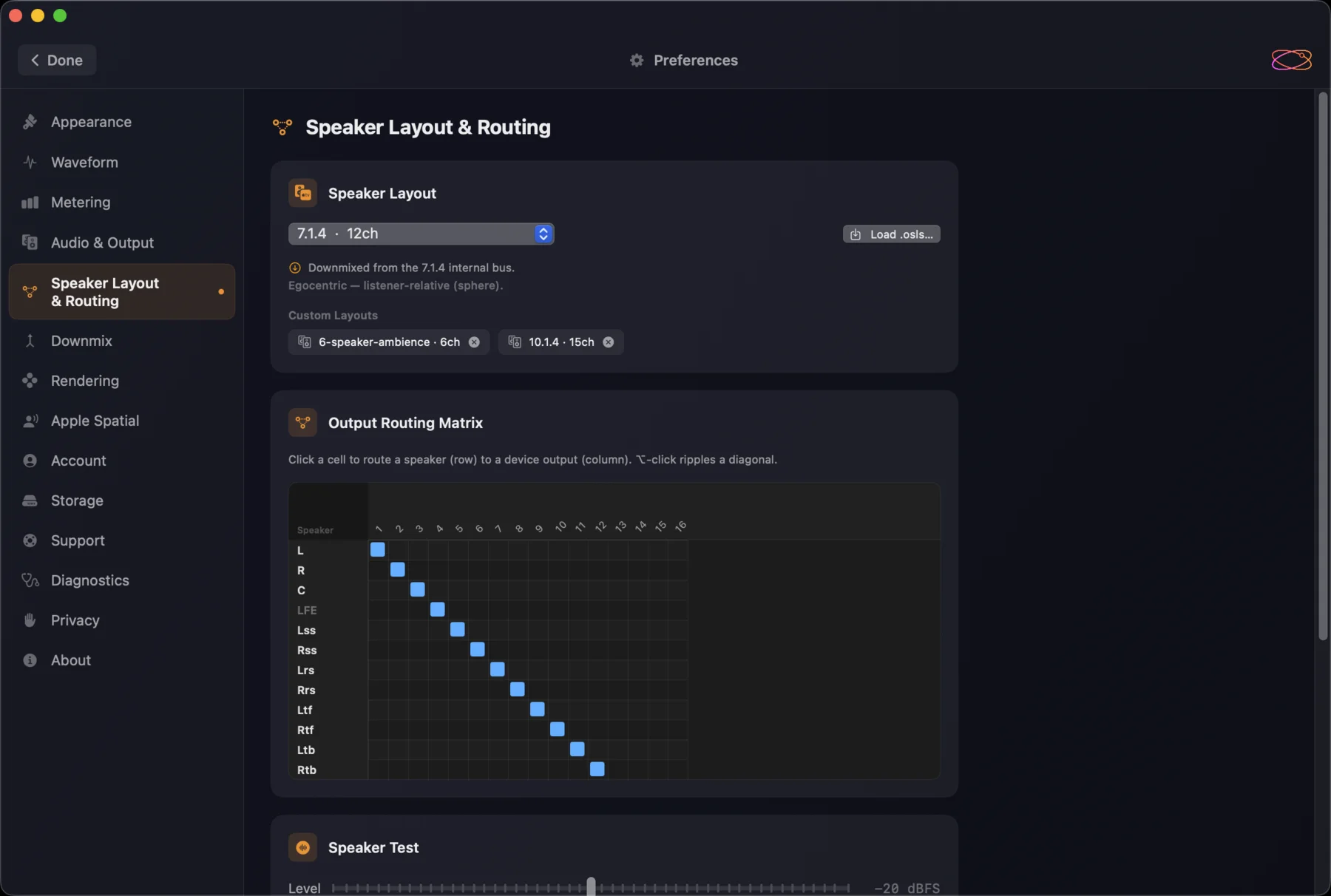The width and height of the screenshot is (1331, 896).
Task: Click the Apple Spatial person icon
Action: click(30, 421)
